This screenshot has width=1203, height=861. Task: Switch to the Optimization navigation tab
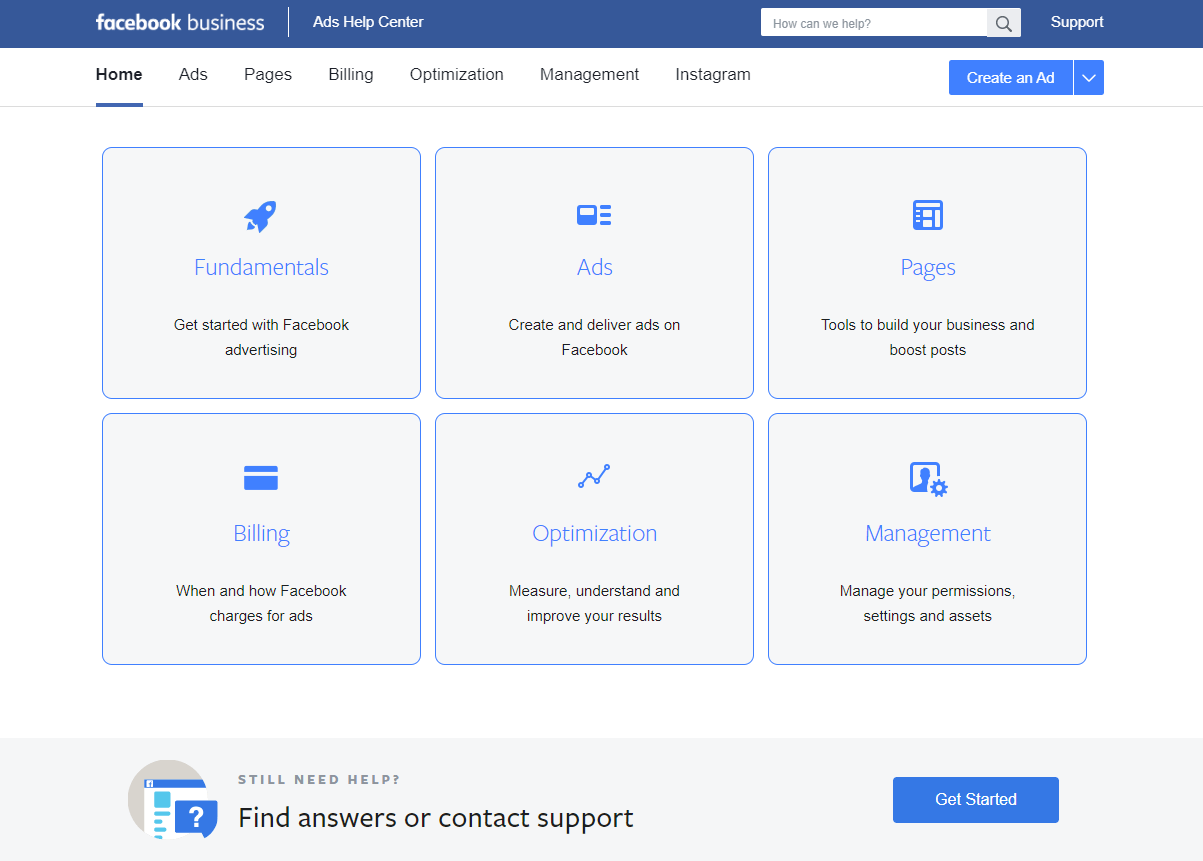[x=457, y=75]
